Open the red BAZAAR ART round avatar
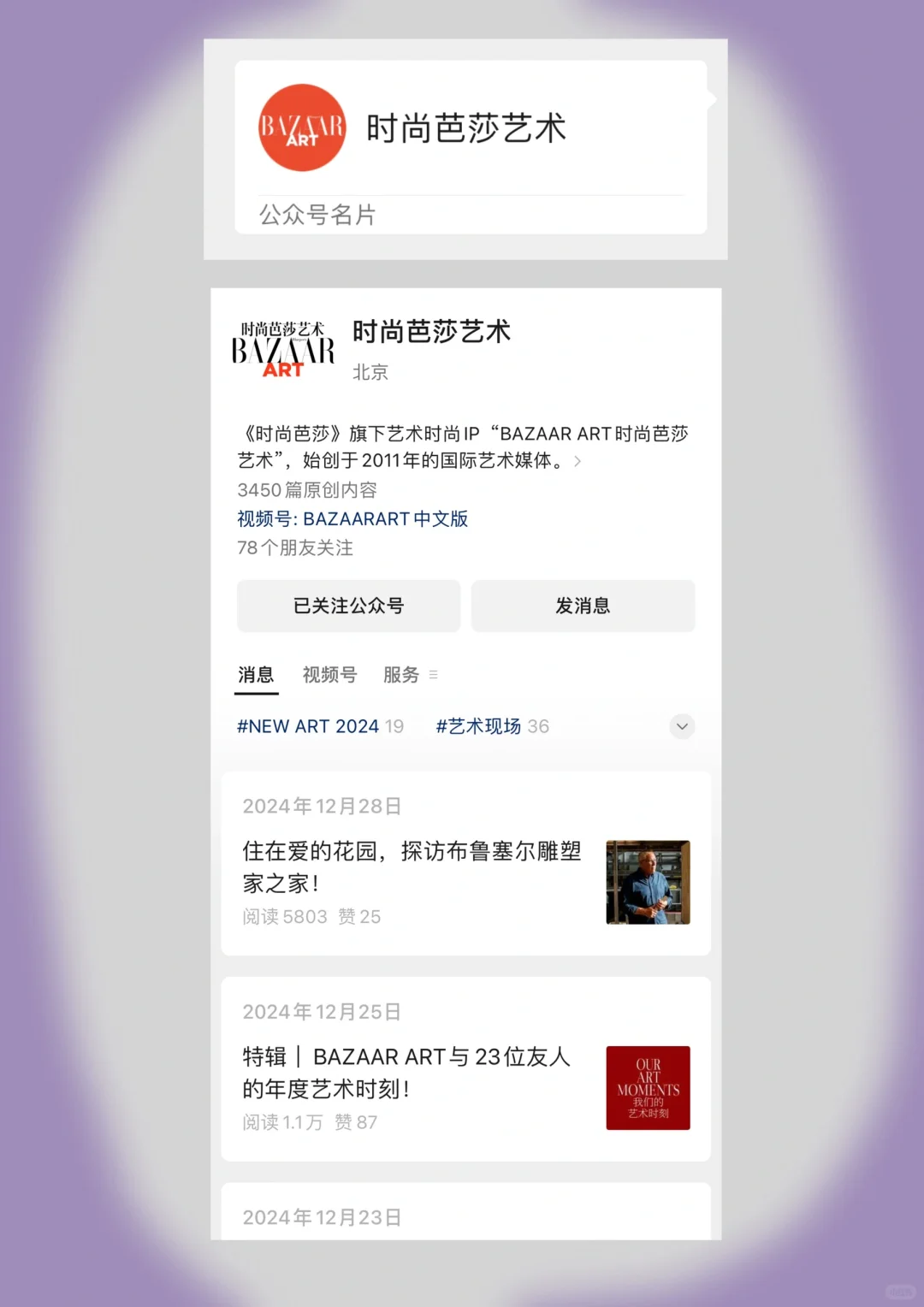924x1307 pixels. coord(302,127)
